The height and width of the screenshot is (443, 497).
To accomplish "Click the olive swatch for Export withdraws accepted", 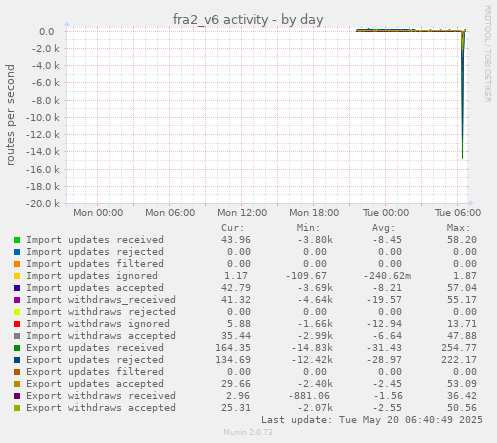I will pyautogui.click(x=17, y=408).
